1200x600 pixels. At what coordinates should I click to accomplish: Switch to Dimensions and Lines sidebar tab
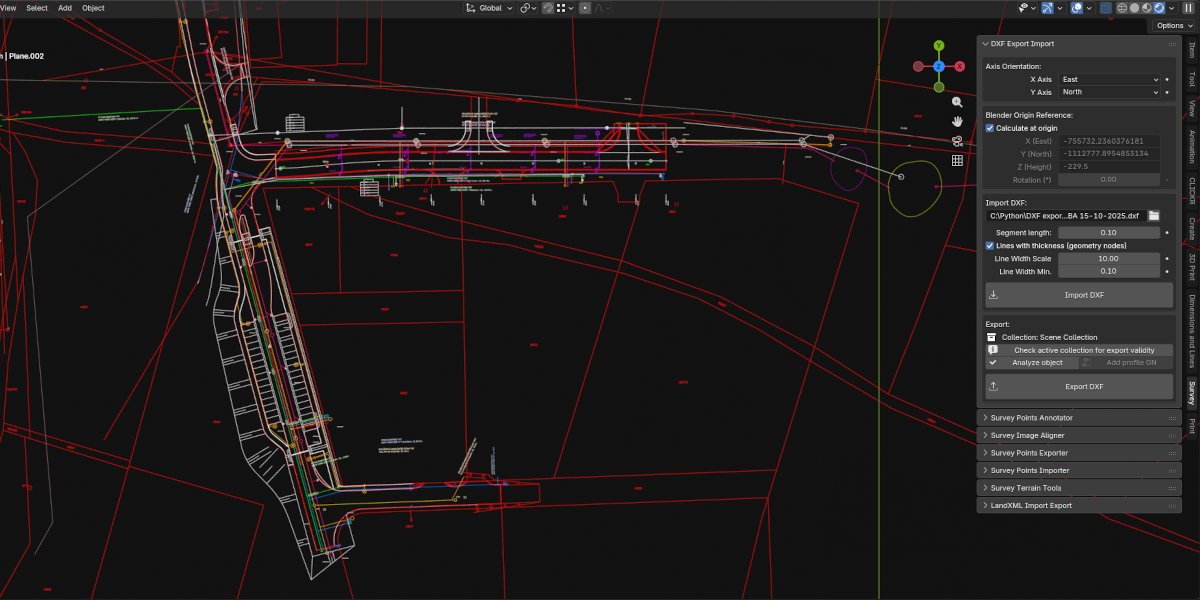(x=1191, y=330)
